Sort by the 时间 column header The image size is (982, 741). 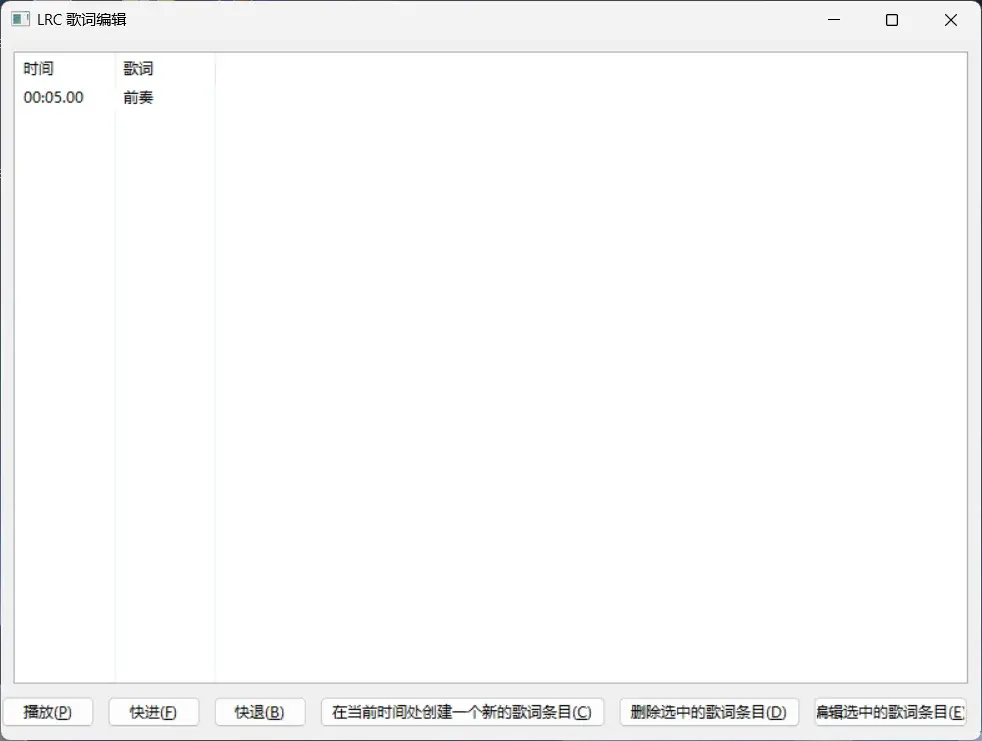(38, 68)
